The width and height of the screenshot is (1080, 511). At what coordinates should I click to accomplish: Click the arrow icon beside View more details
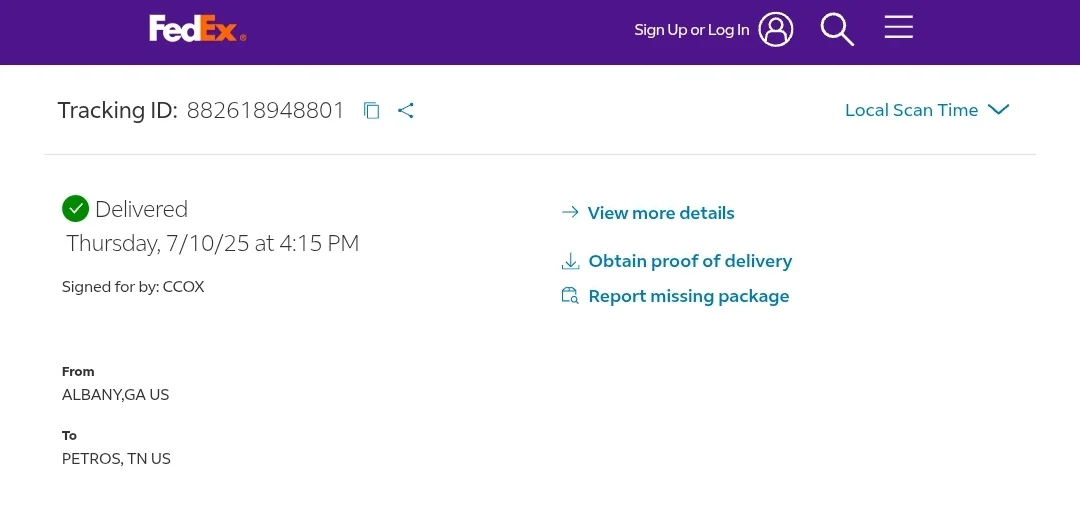(x=570, y=213)
